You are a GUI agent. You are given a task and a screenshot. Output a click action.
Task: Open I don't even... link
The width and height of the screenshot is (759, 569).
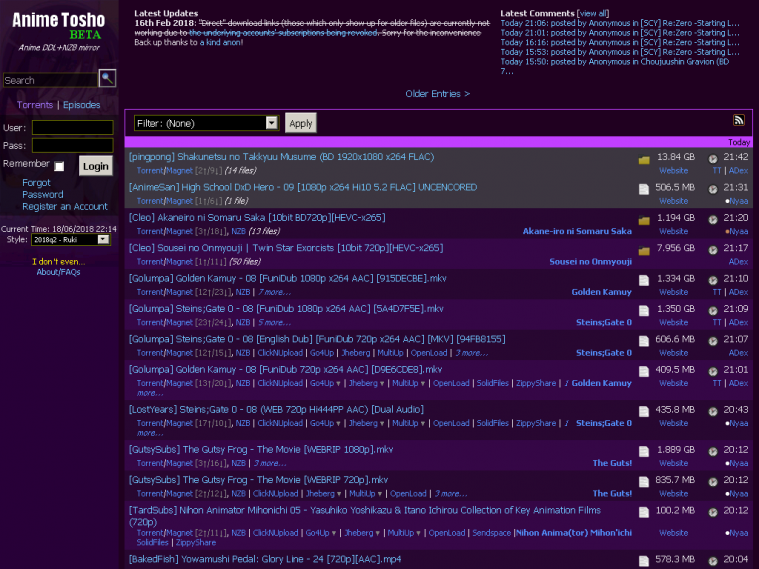(x=59, y=261)
